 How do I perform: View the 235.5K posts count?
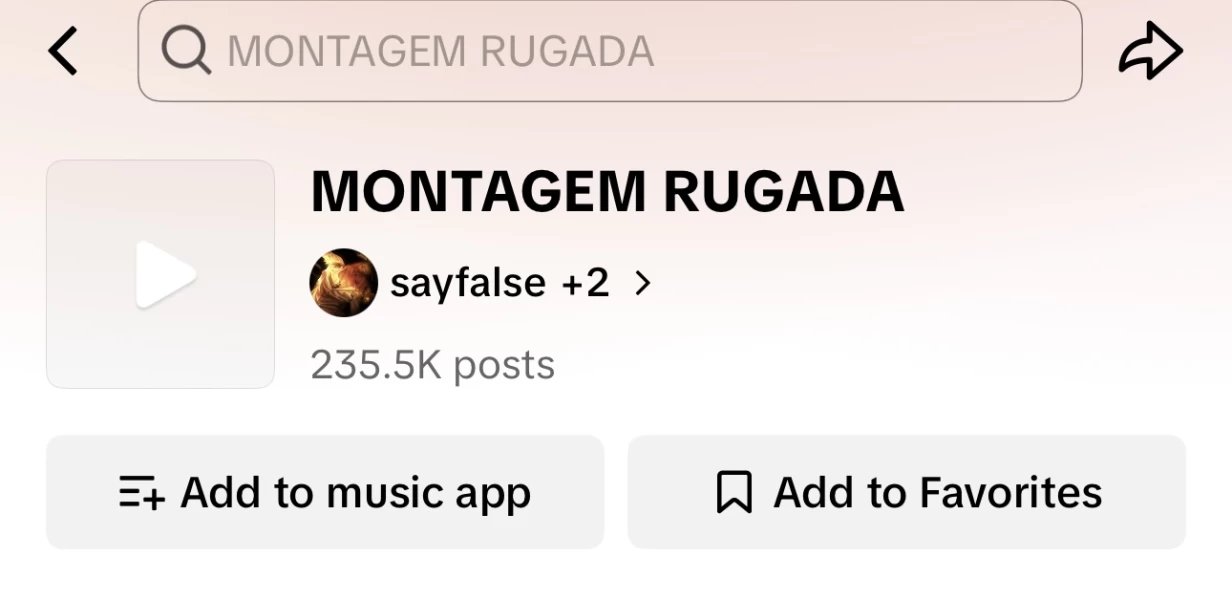click(432, 365)
